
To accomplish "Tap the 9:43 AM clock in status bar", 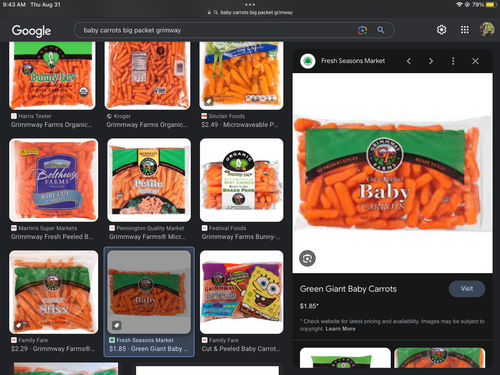I will click(14, 5).
